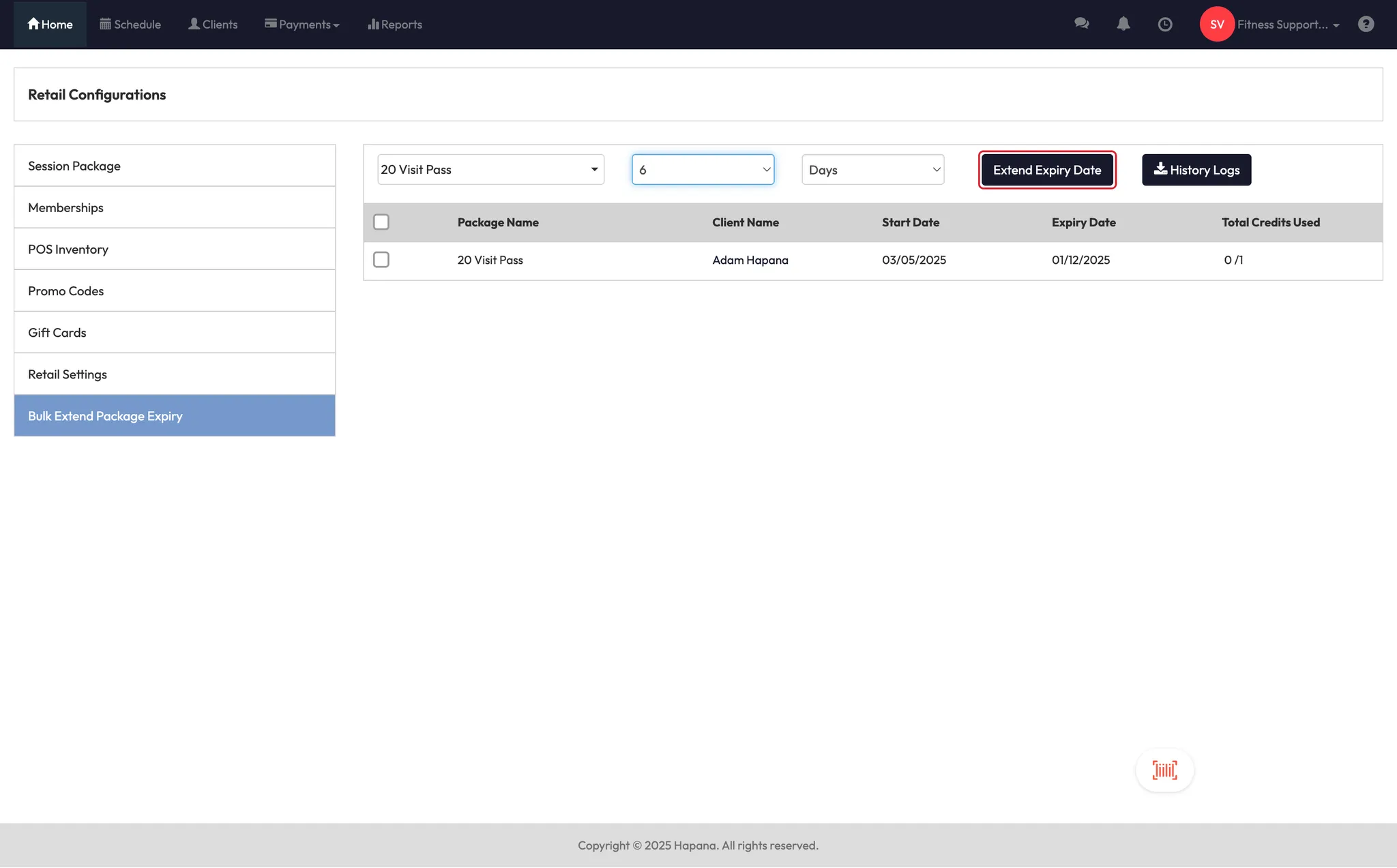The height and width of the screenshot is (868, 1397).
Task: Check the select-all header checkbox
Action: point(381,222)
